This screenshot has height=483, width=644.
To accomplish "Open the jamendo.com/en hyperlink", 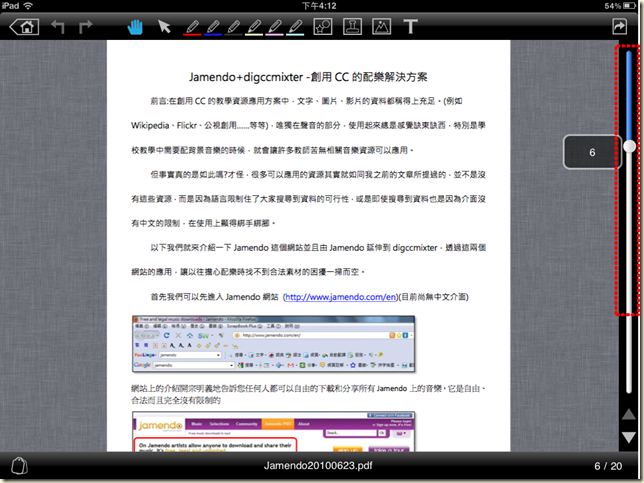I will (340, 297).
